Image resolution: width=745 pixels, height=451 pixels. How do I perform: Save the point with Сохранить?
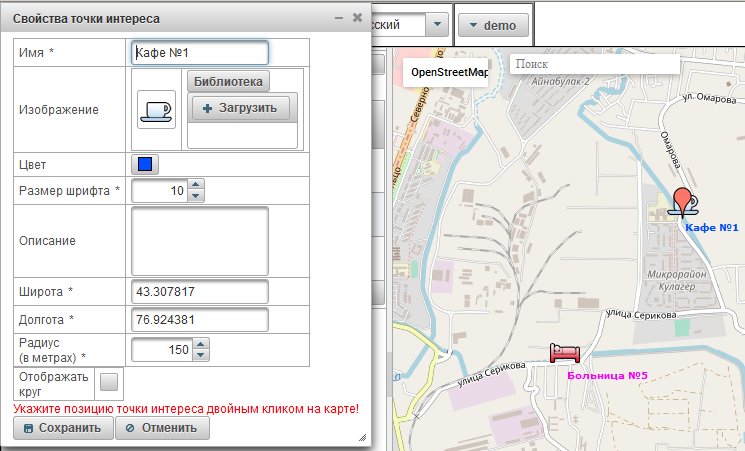[x=62, y=428]
